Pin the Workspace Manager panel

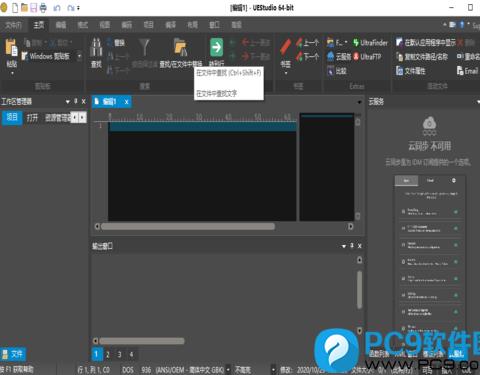point(76,101)
